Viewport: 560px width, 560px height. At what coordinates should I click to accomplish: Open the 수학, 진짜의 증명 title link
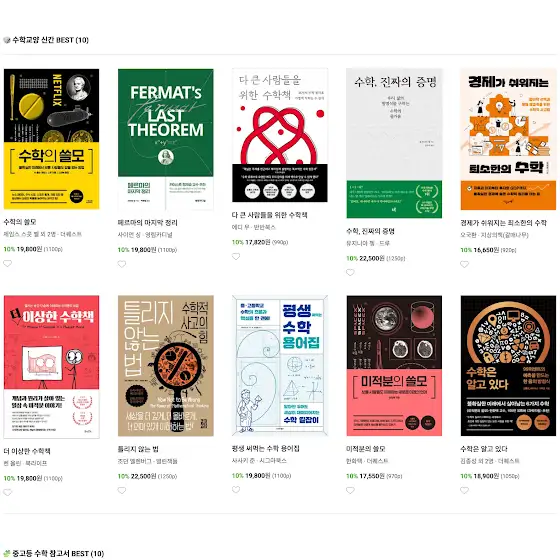(x=370, y=231)
